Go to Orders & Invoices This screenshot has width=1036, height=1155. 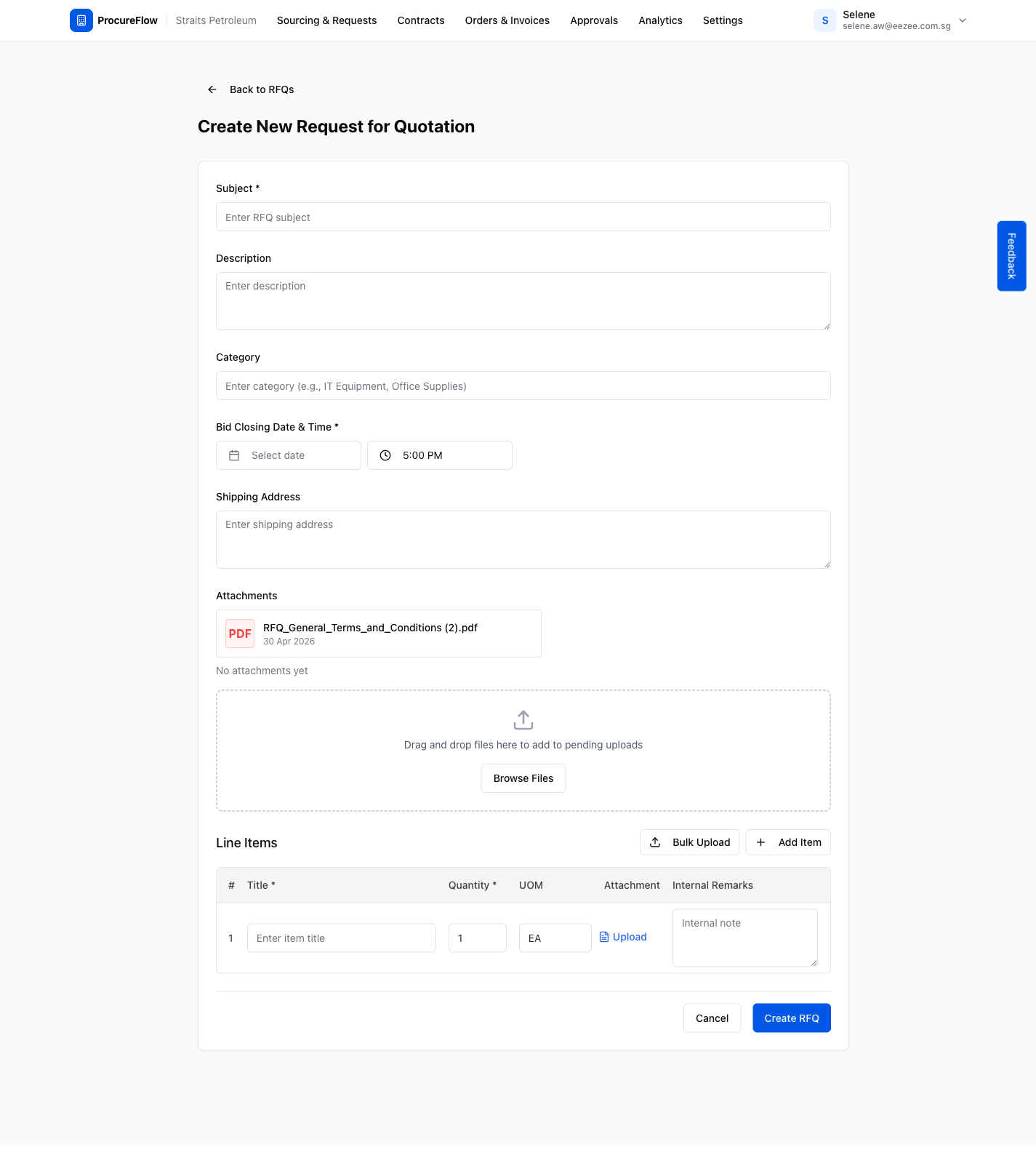[x=507, y=20]
